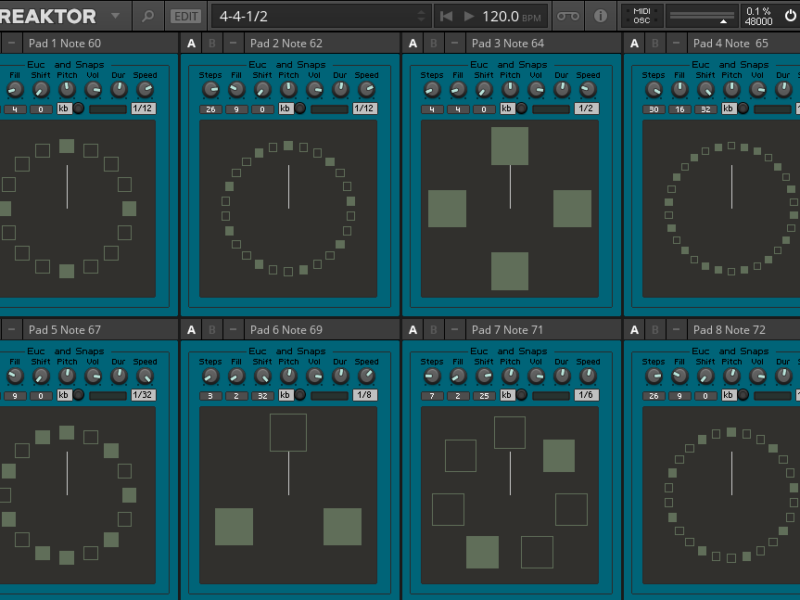Image resolution: width=800 pixels, height=600 pixels.
Task: Toggle kb button on Pad 3
Action: coord(507,109)
